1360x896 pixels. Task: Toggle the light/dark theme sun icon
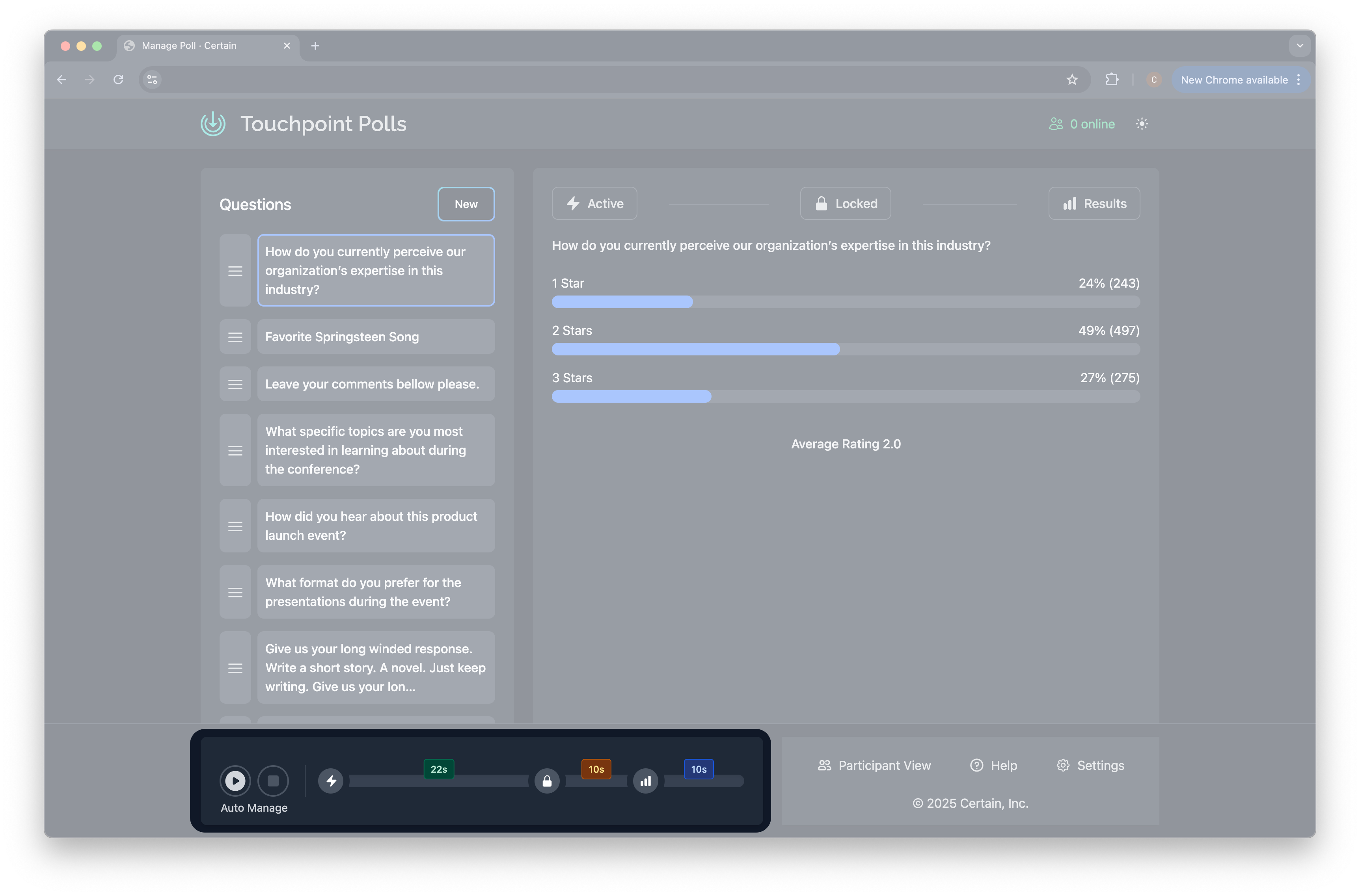tap(1142, 124)
